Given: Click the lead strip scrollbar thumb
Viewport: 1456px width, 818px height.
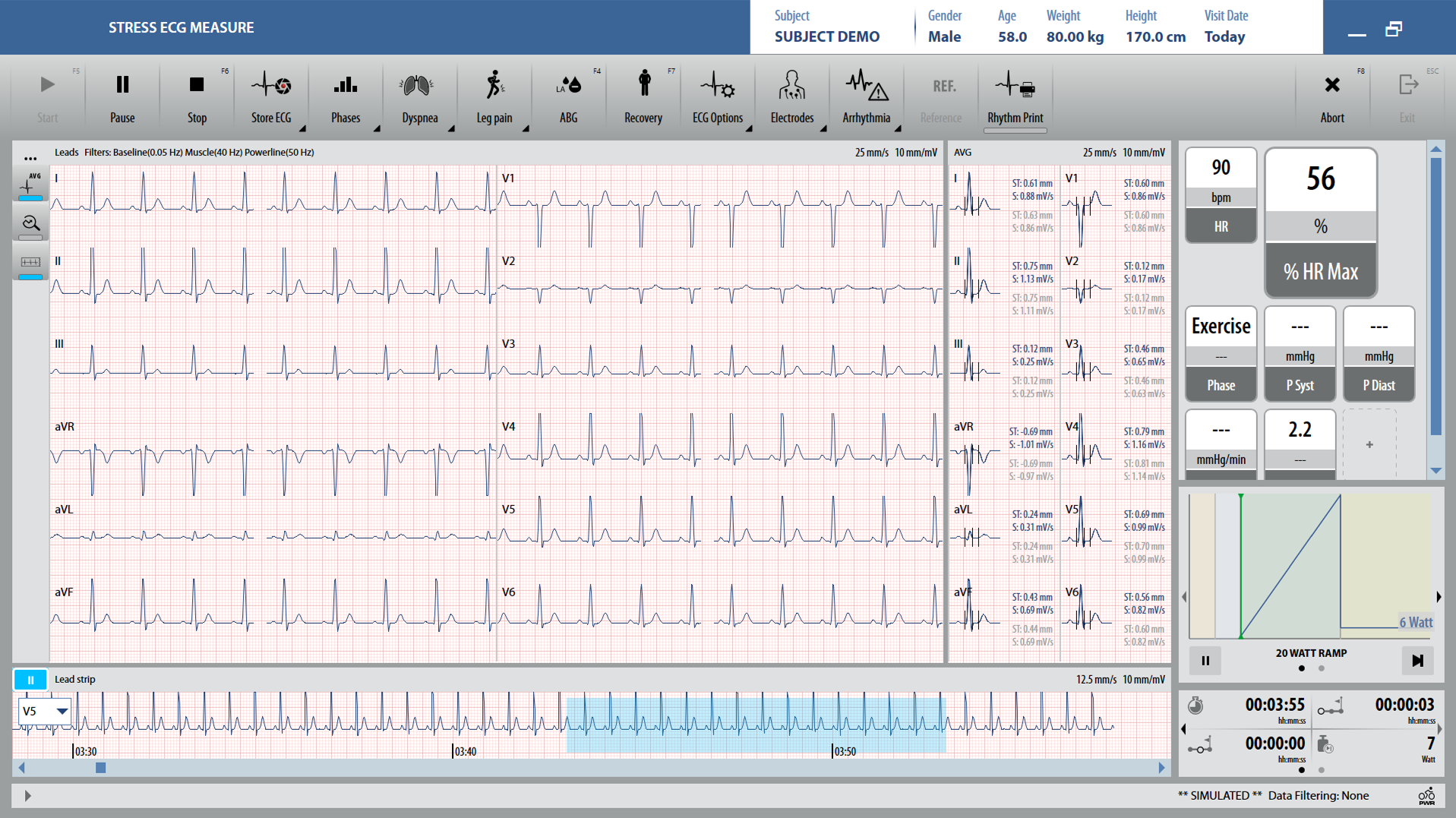Looking at the screenshot, I should 100,768.
